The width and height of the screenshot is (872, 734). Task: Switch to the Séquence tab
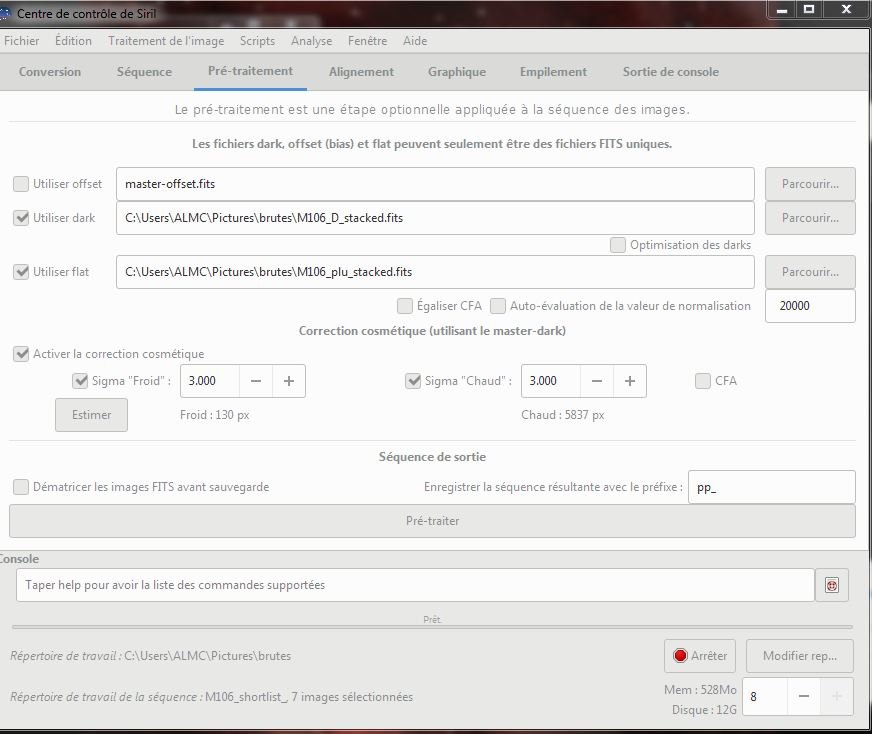[x=144, y=72]
